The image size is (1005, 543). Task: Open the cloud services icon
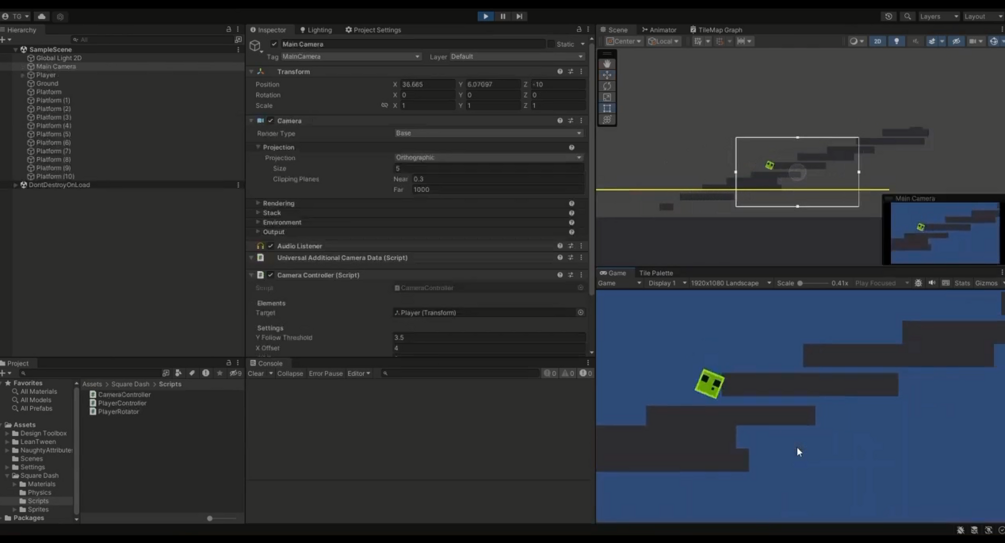(x=42, y=17)
